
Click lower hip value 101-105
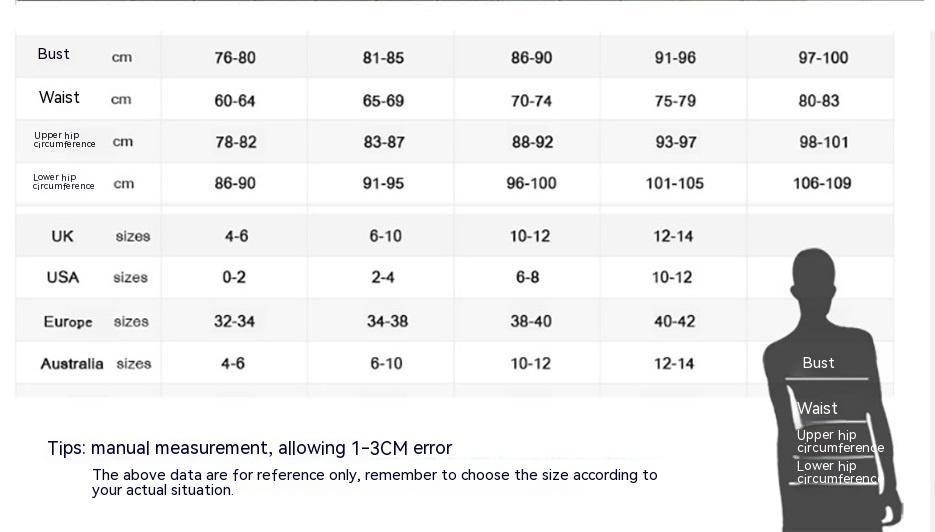pos(674,183)
